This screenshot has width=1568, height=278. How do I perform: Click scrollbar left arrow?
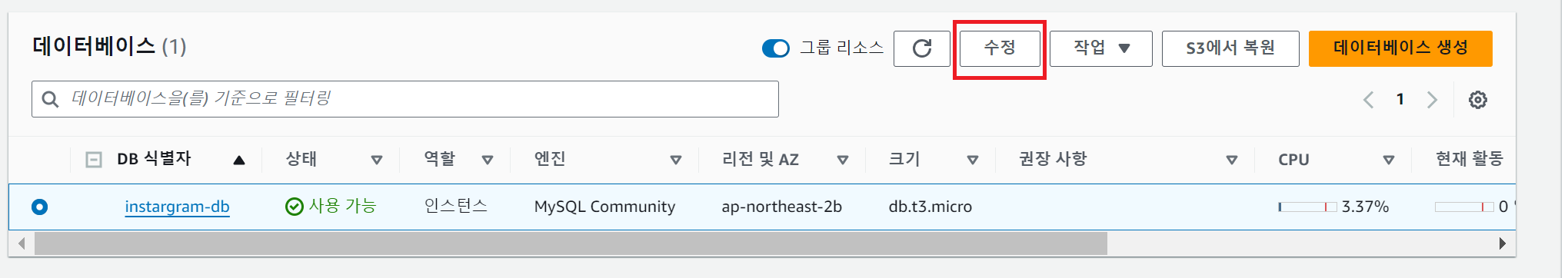pos(21,243)
